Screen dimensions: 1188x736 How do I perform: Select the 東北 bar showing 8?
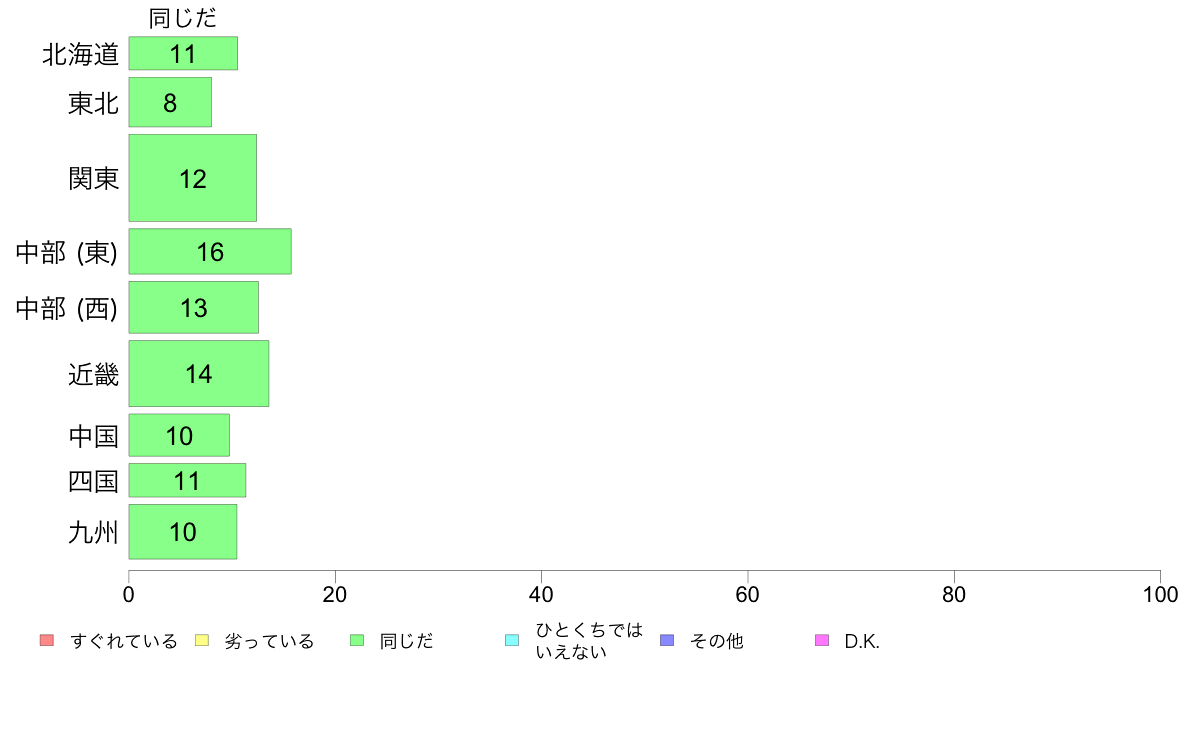170,102
